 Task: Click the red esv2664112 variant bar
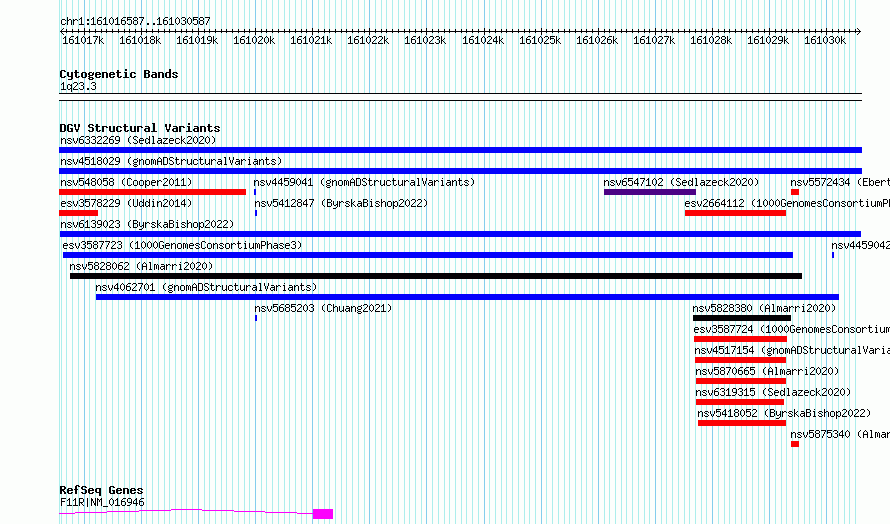click(x=736, y=213)
